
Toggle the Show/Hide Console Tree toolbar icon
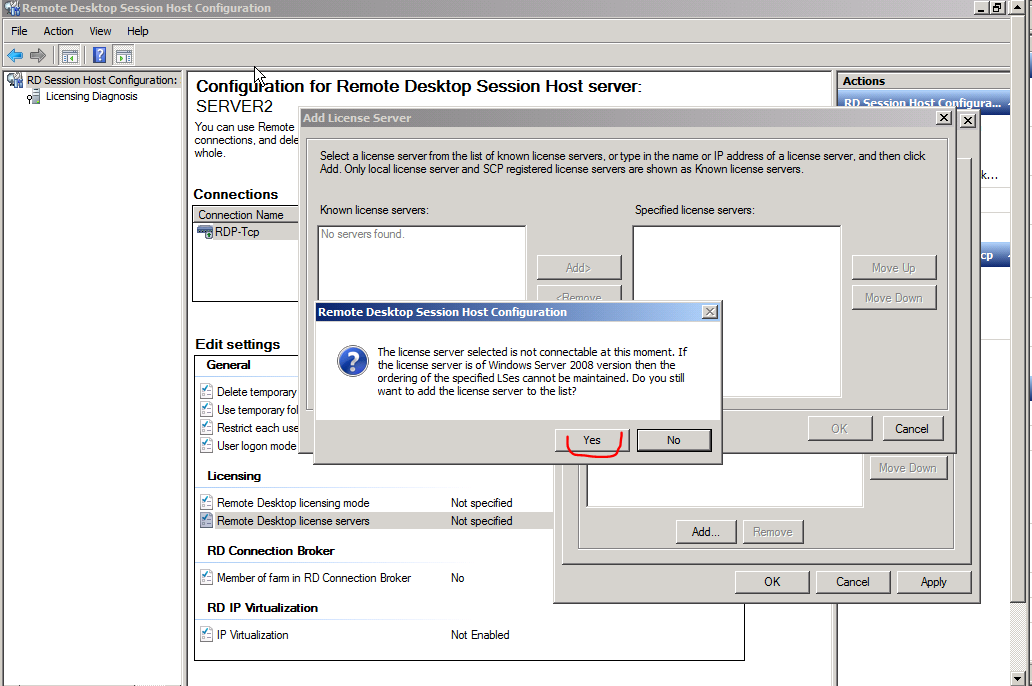coord(69,55)
